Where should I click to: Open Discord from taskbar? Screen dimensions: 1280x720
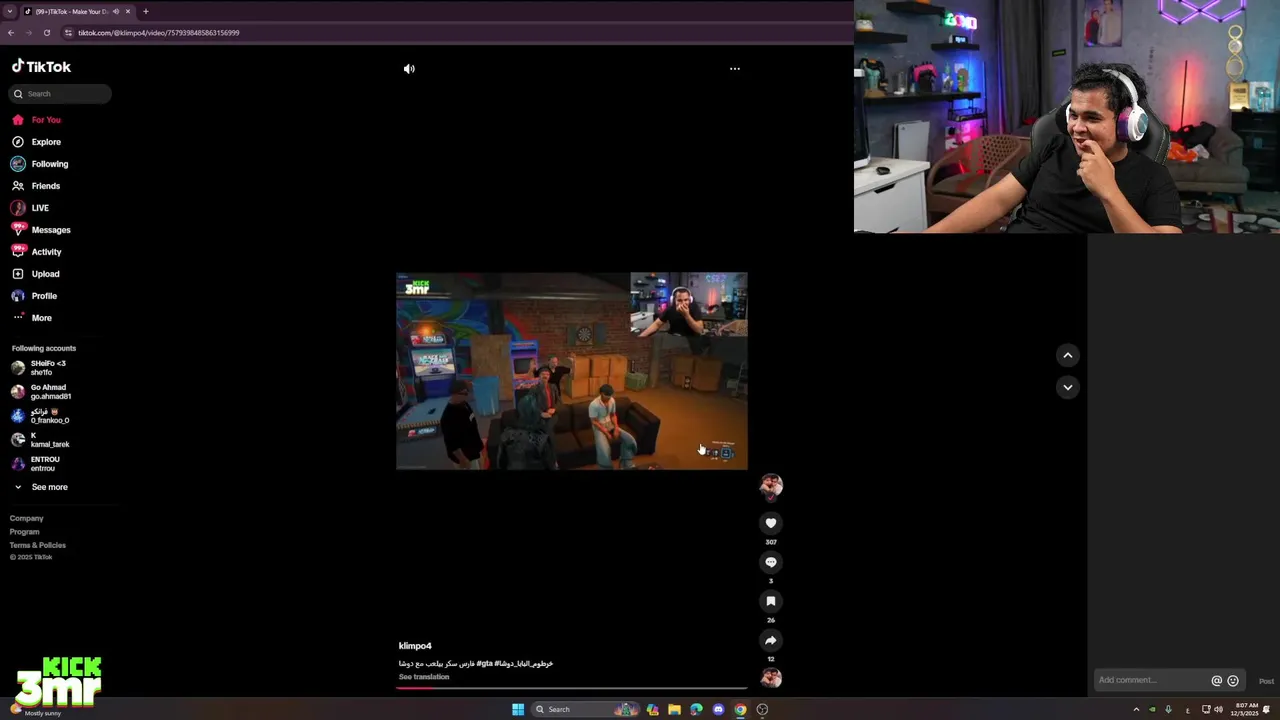point(718,709)
